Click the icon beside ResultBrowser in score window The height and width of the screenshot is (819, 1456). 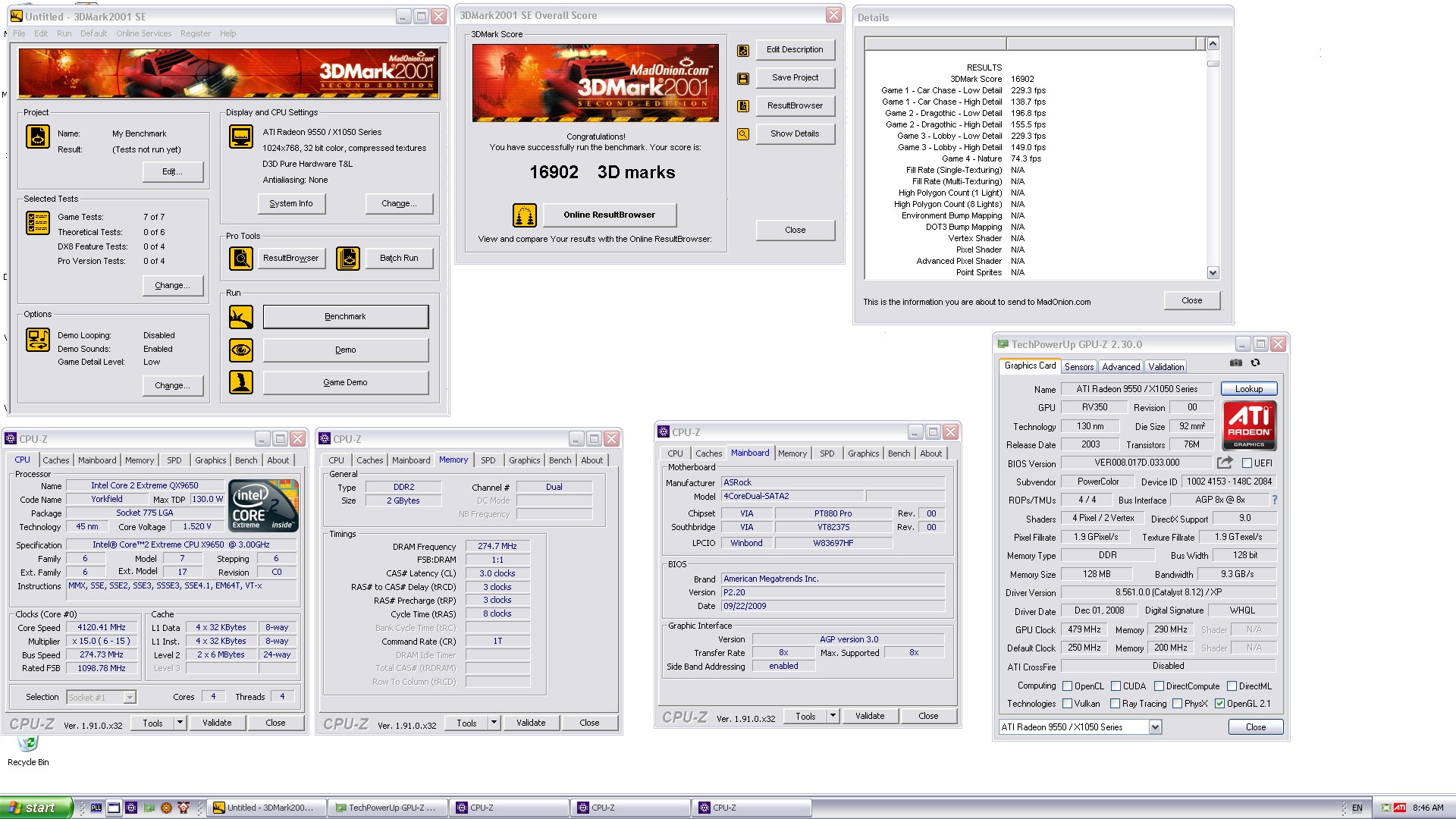[743, 106]
